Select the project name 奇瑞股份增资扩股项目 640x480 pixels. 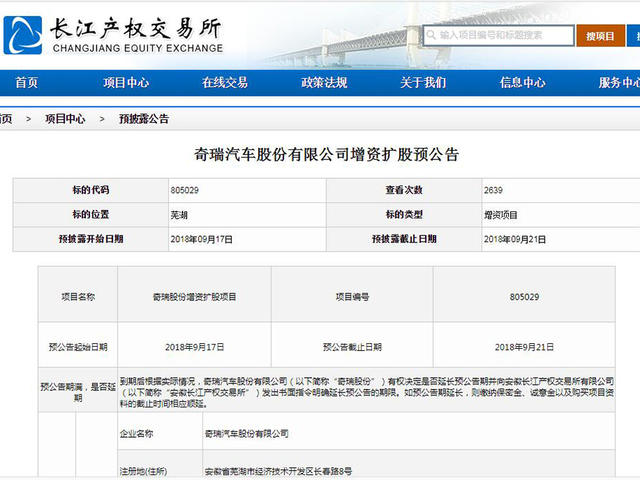click(x=194, y=297)
